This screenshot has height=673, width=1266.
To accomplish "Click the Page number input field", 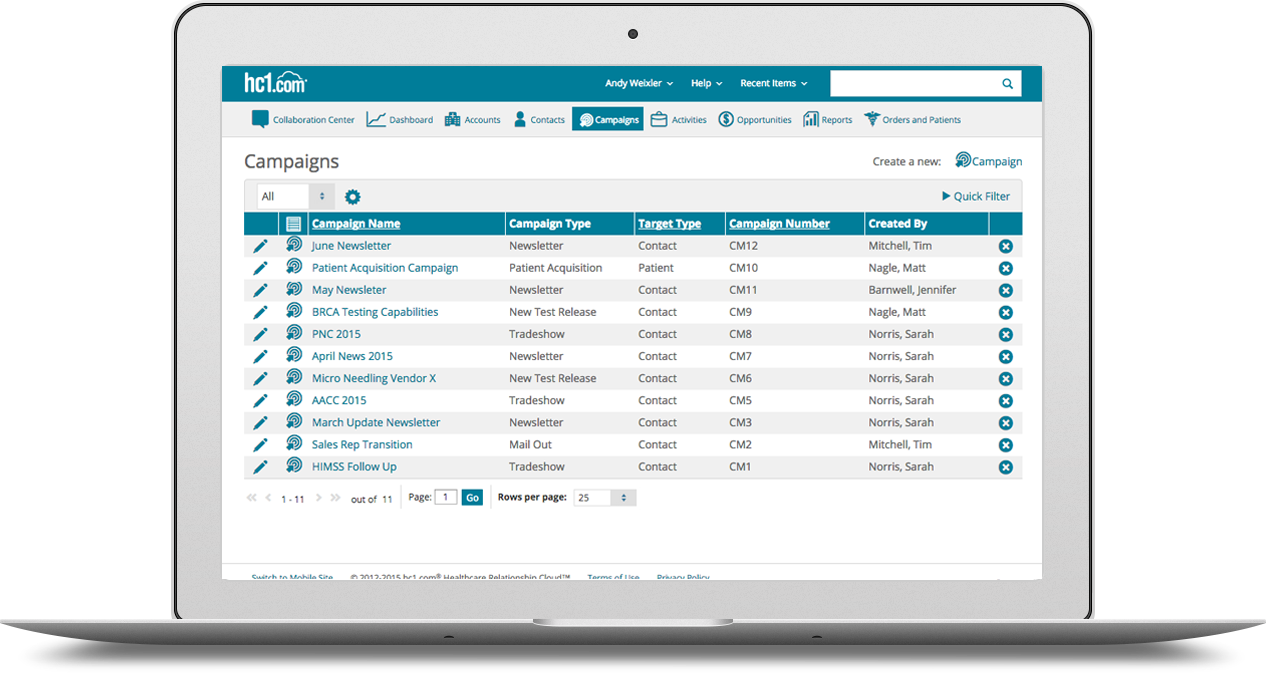I will coord(446,497).
